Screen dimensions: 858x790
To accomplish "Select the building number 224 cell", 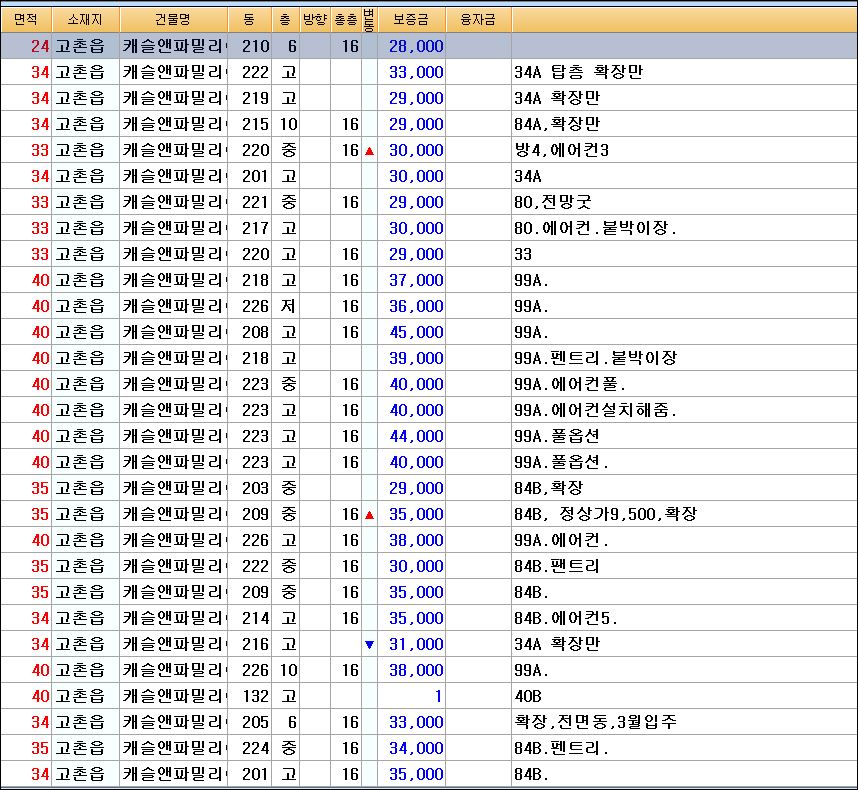I will coord(256,748).
